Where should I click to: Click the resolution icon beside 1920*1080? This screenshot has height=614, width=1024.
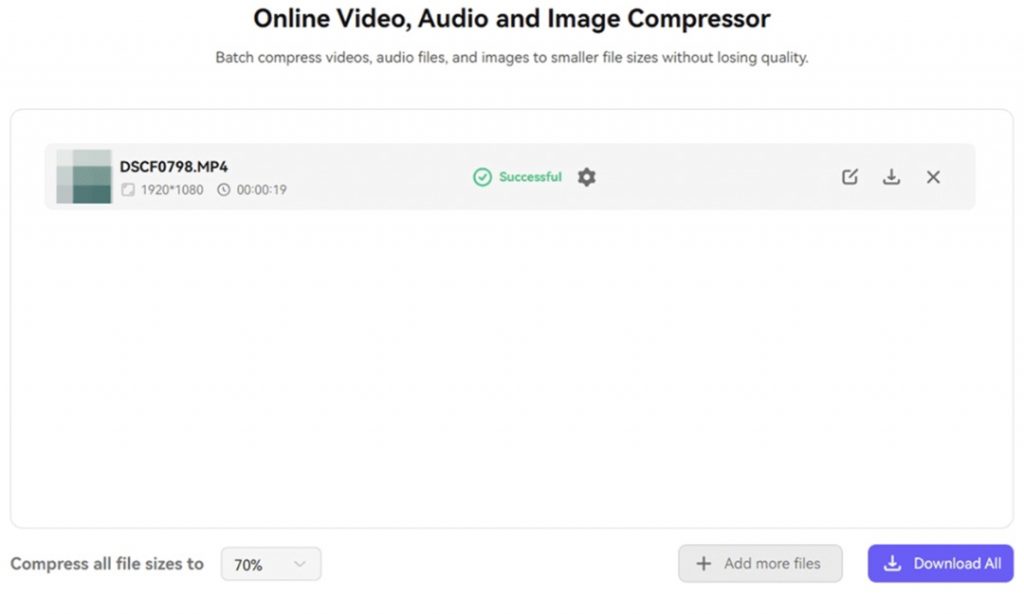pos(127,190)
